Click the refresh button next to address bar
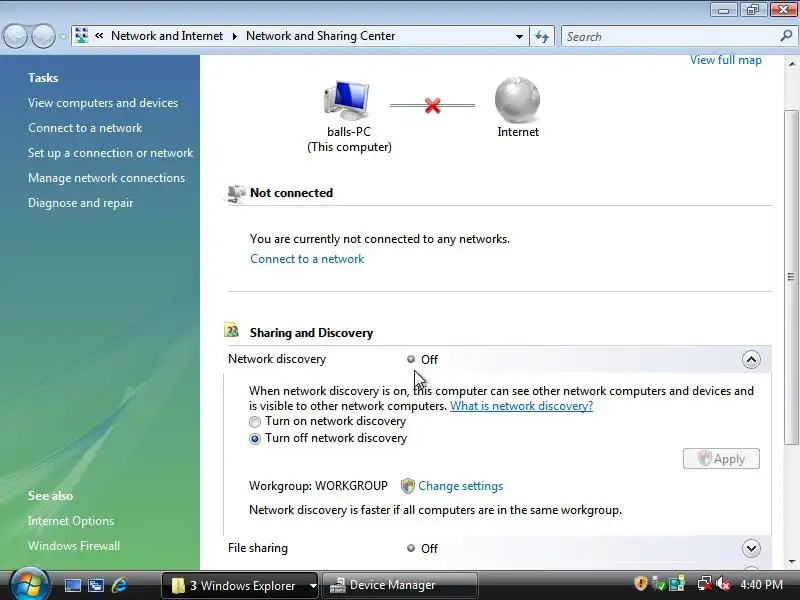Screen dimensions: 800x600 542,36
